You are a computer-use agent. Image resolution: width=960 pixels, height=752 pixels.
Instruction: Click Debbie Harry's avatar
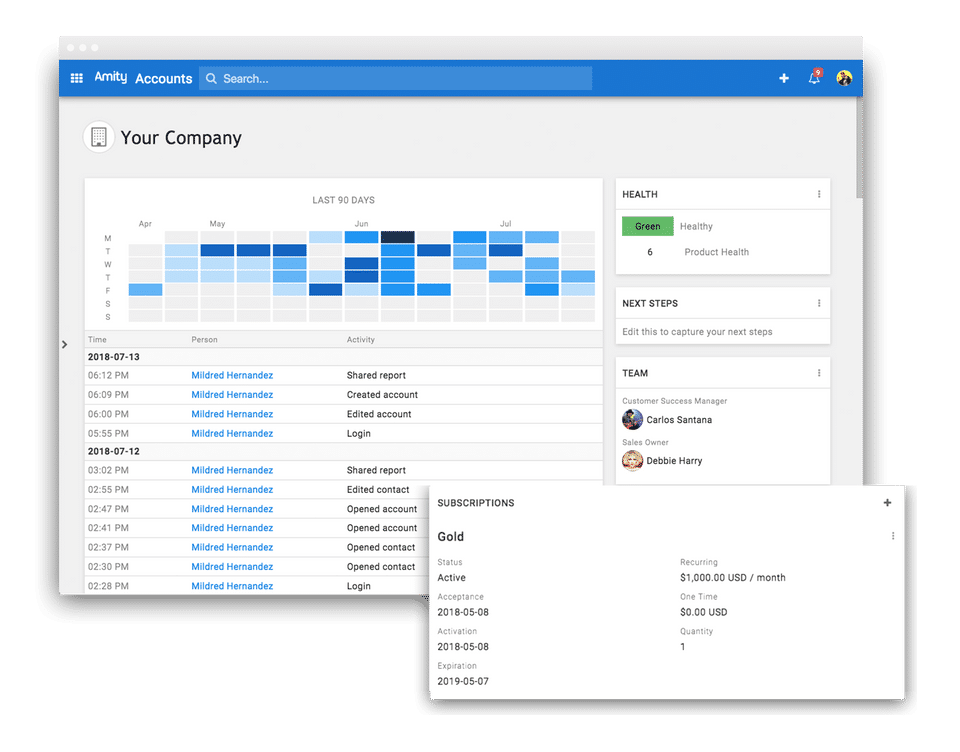click(632, 461)
